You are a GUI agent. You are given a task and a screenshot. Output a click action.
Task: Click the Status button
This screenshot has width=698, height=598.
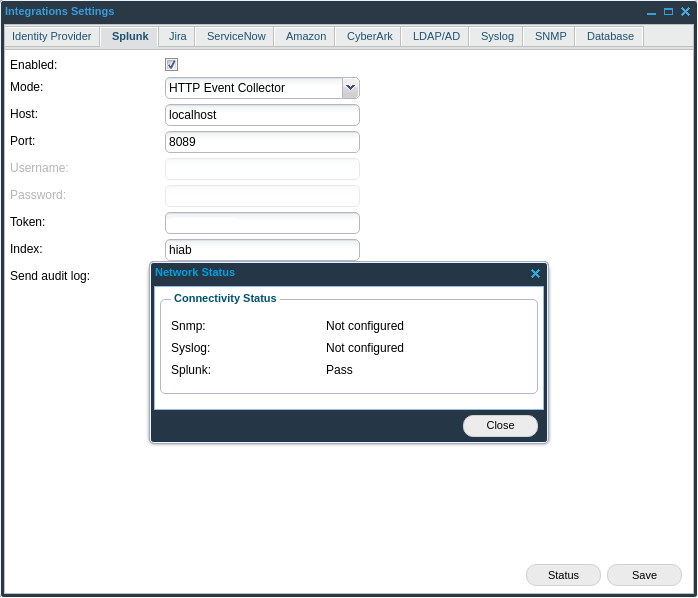click(563, 575)
